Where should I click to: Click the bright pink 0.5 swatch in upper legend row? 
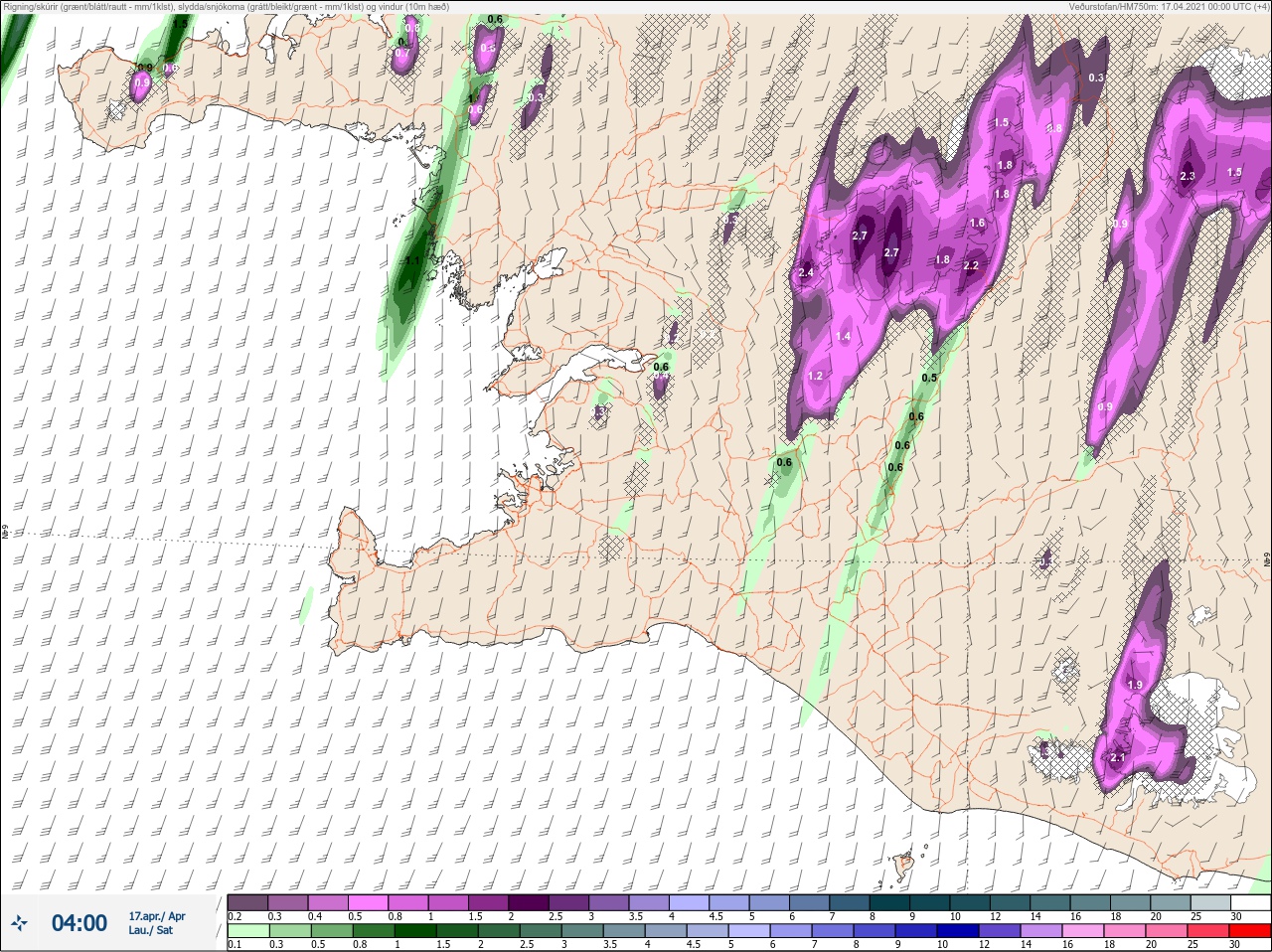(x=368, y=902)
